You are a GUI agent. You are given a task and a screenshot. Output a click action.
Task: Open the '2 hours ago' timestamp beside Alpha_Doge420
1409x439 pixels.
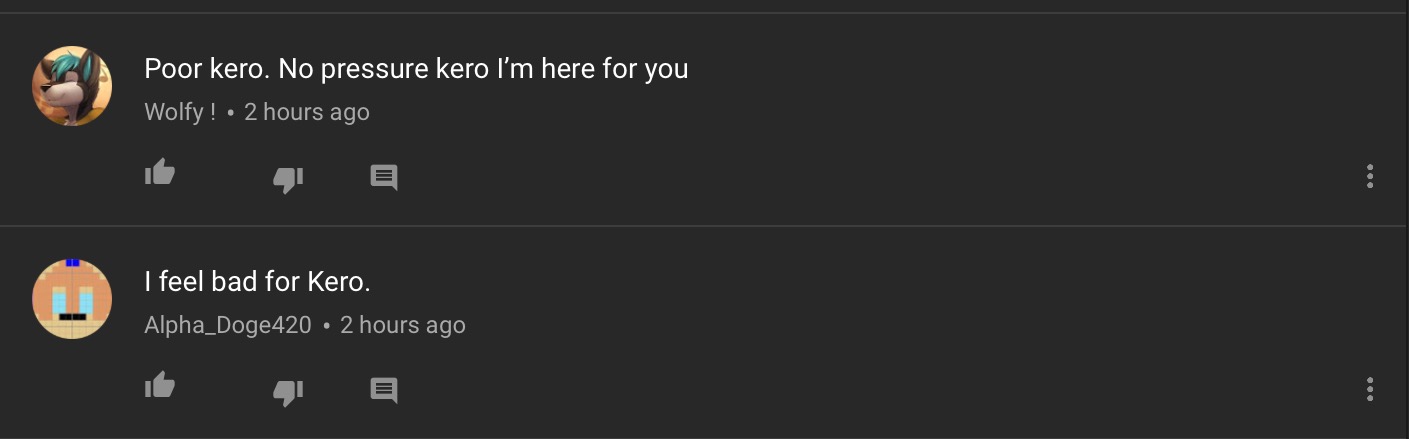[403, 325]
